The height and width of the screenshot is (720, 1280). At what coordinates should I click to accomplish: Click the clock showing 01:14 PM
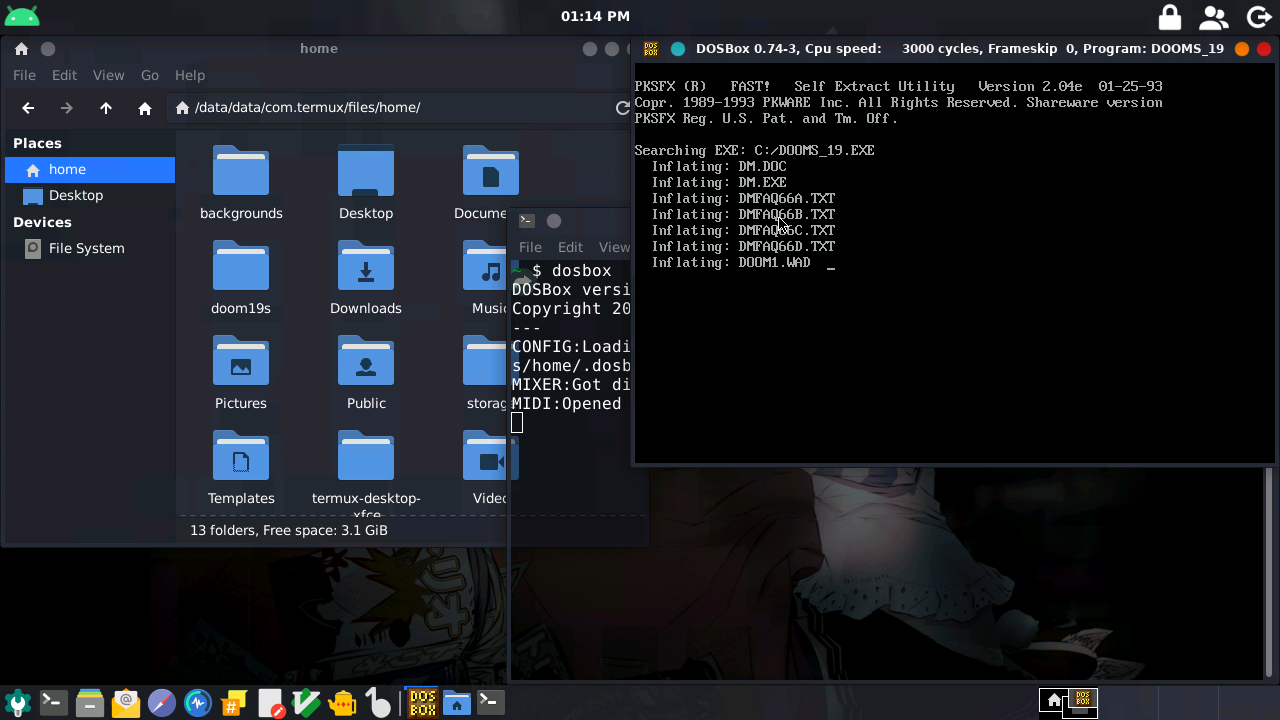click(x=595, y=16)
